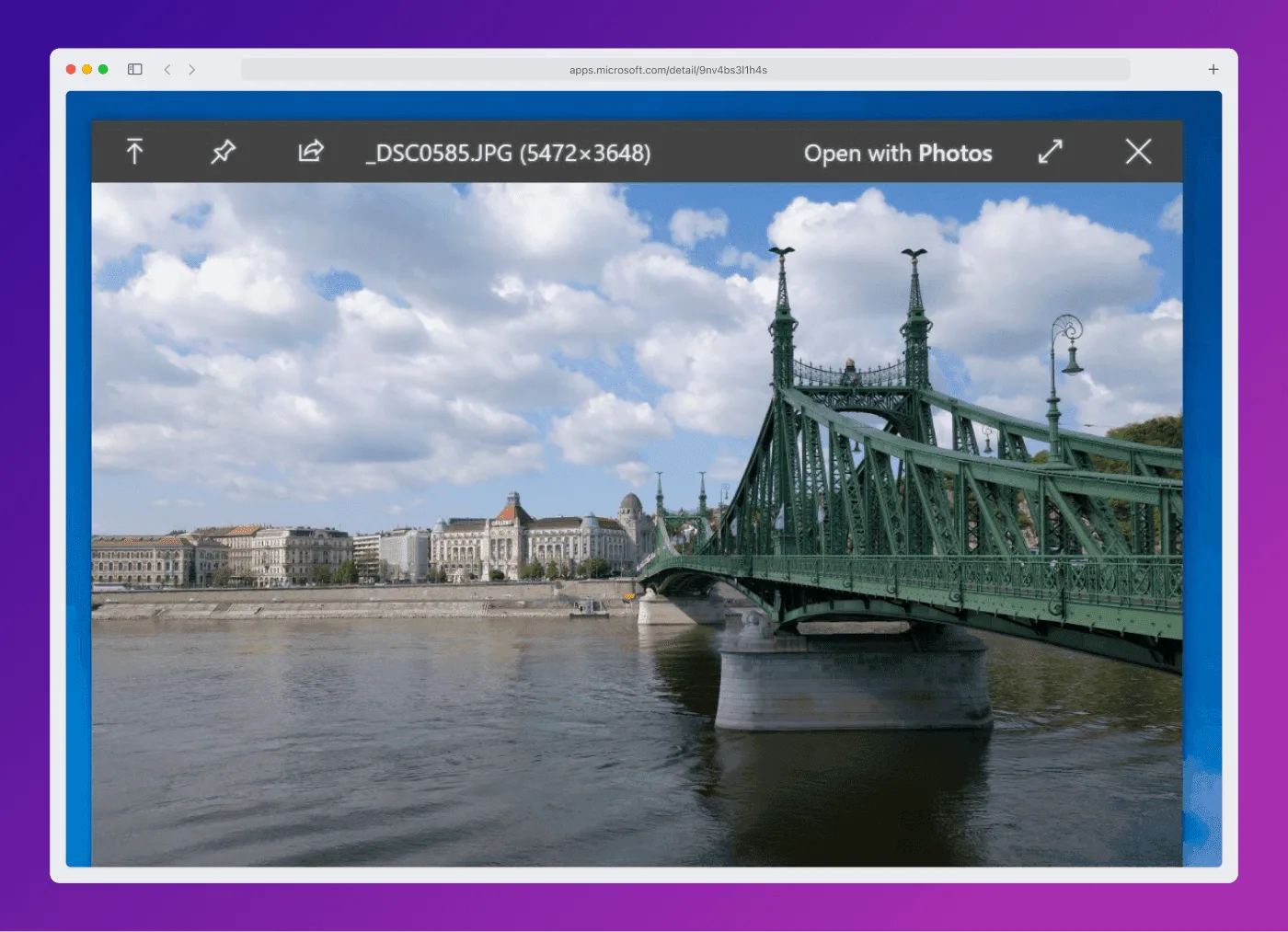Image resolution: width=1288 pixels, height=932 pixels.
Task: Go forward with the browser forward chevron
Action: (x=191, y=69)
